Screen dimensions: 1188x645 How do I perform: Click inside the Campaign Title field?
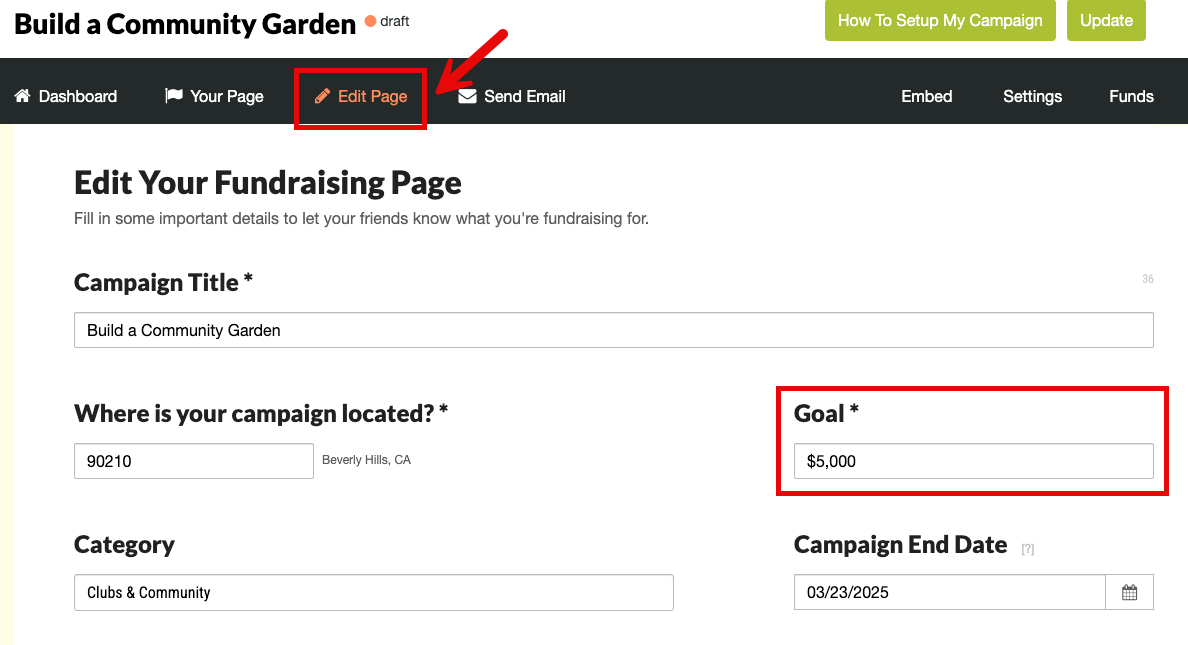click(x=613, y=329)
